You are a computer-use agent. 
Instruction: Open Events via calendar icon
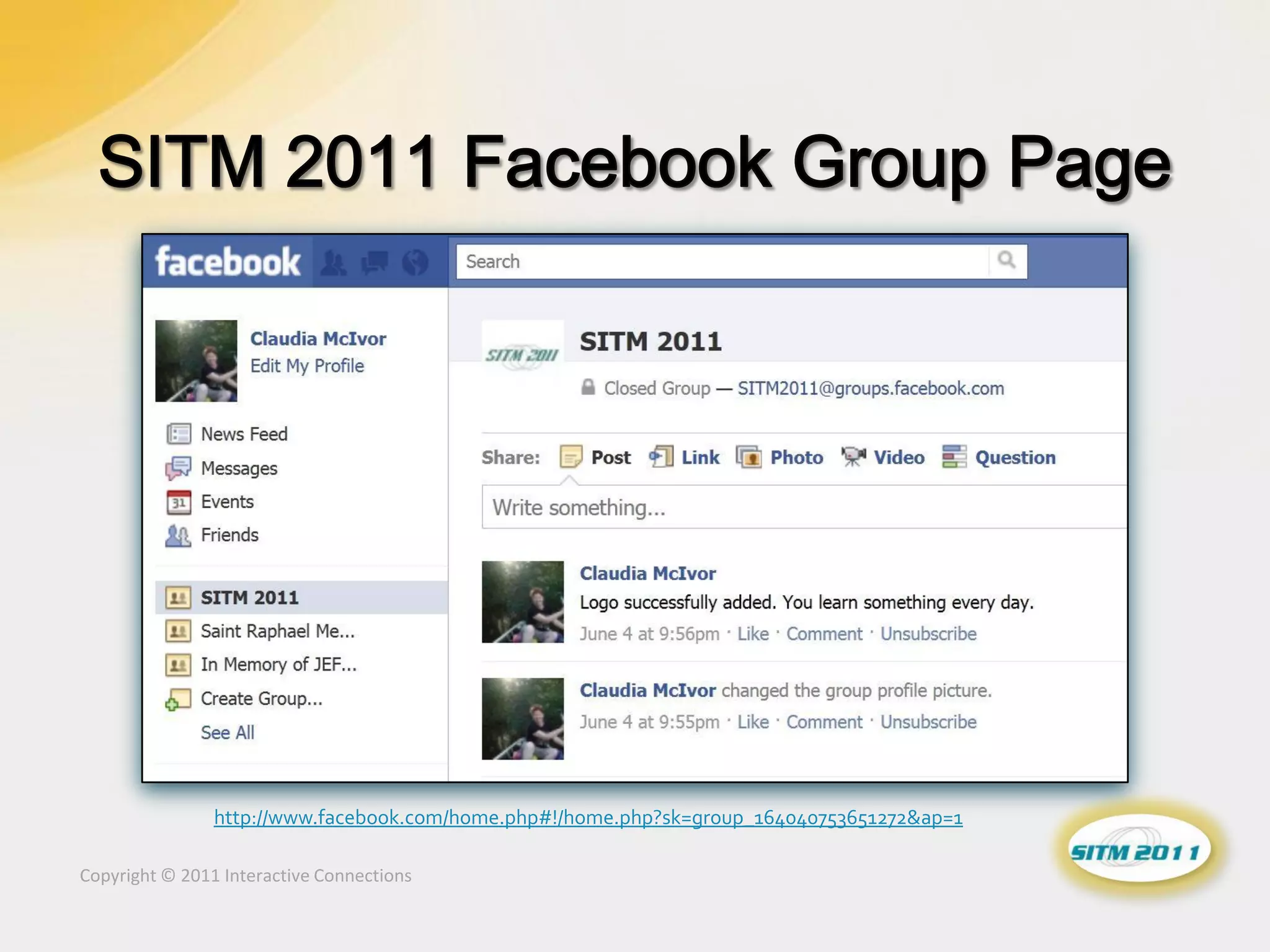(179, 502)
